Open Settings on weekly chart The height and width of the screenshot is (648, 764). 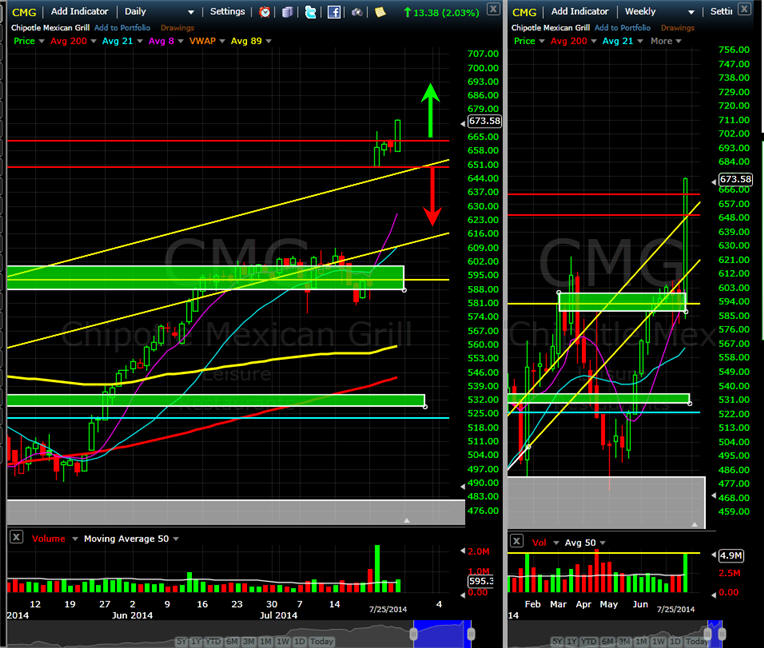[x=721, y=11]
